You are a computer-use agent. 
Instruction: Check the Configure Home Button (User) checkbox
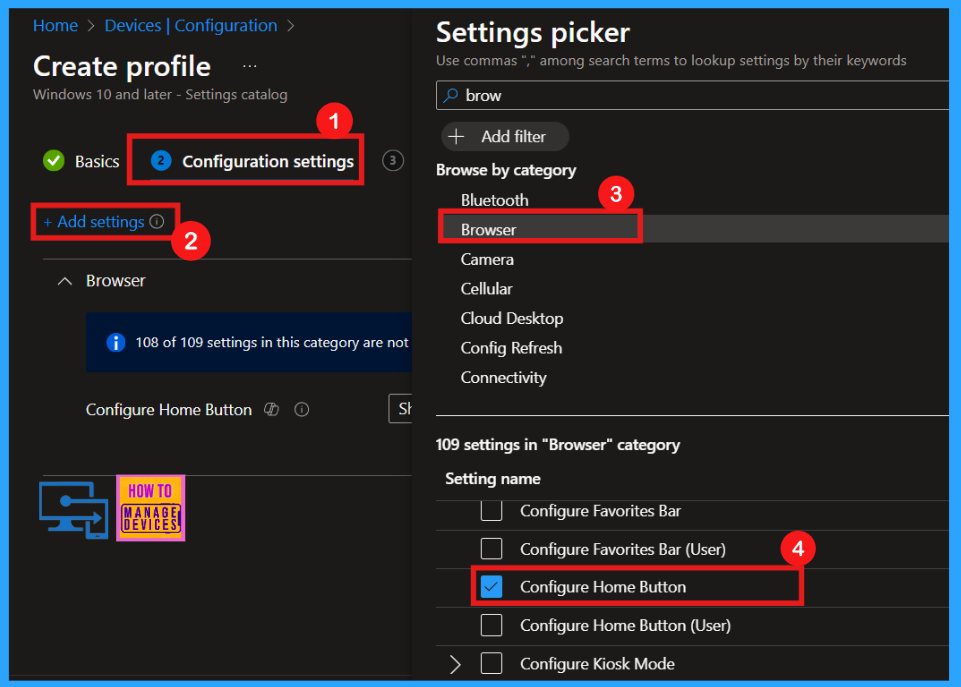coord(492,625)
